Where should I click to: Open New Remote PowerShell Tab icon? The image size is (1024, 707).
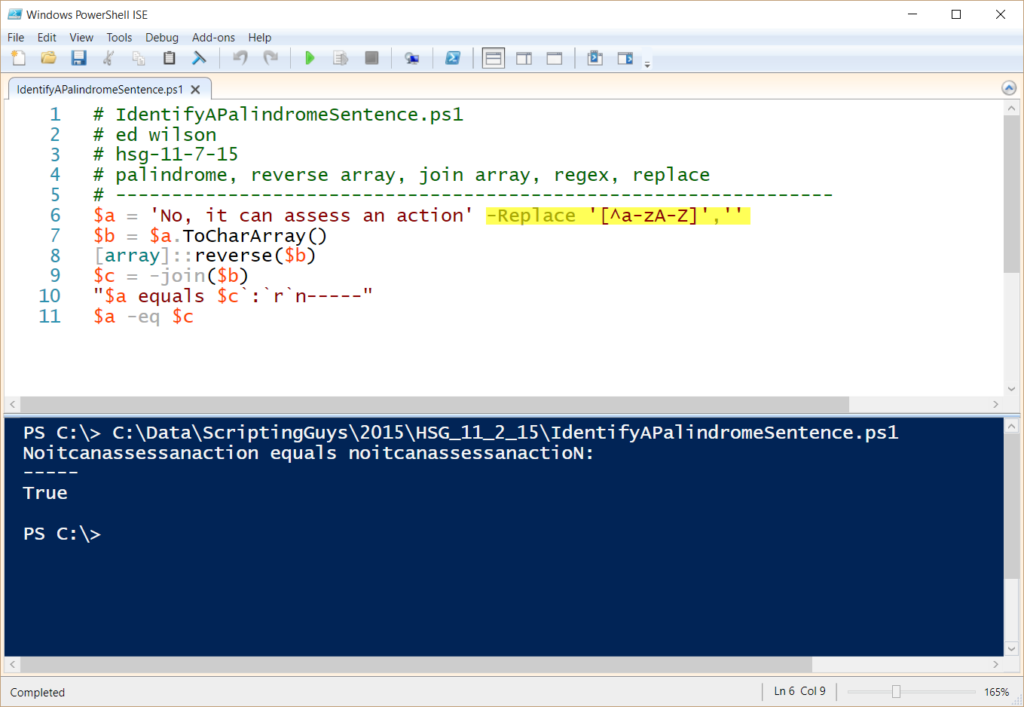point(411,59)
